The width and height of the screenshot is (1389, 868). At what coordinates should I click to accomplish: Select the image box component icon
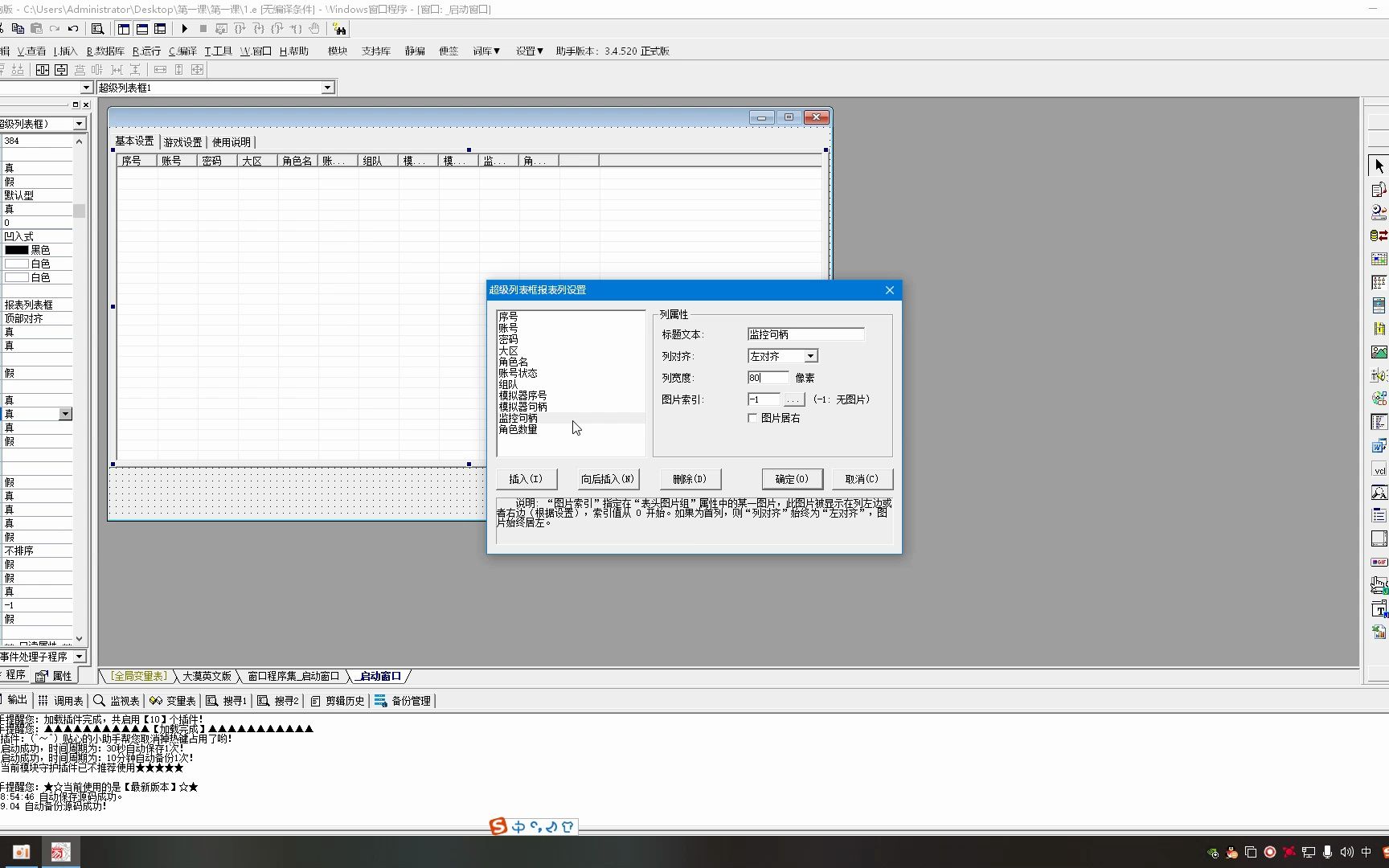[x=1379, y=352]
